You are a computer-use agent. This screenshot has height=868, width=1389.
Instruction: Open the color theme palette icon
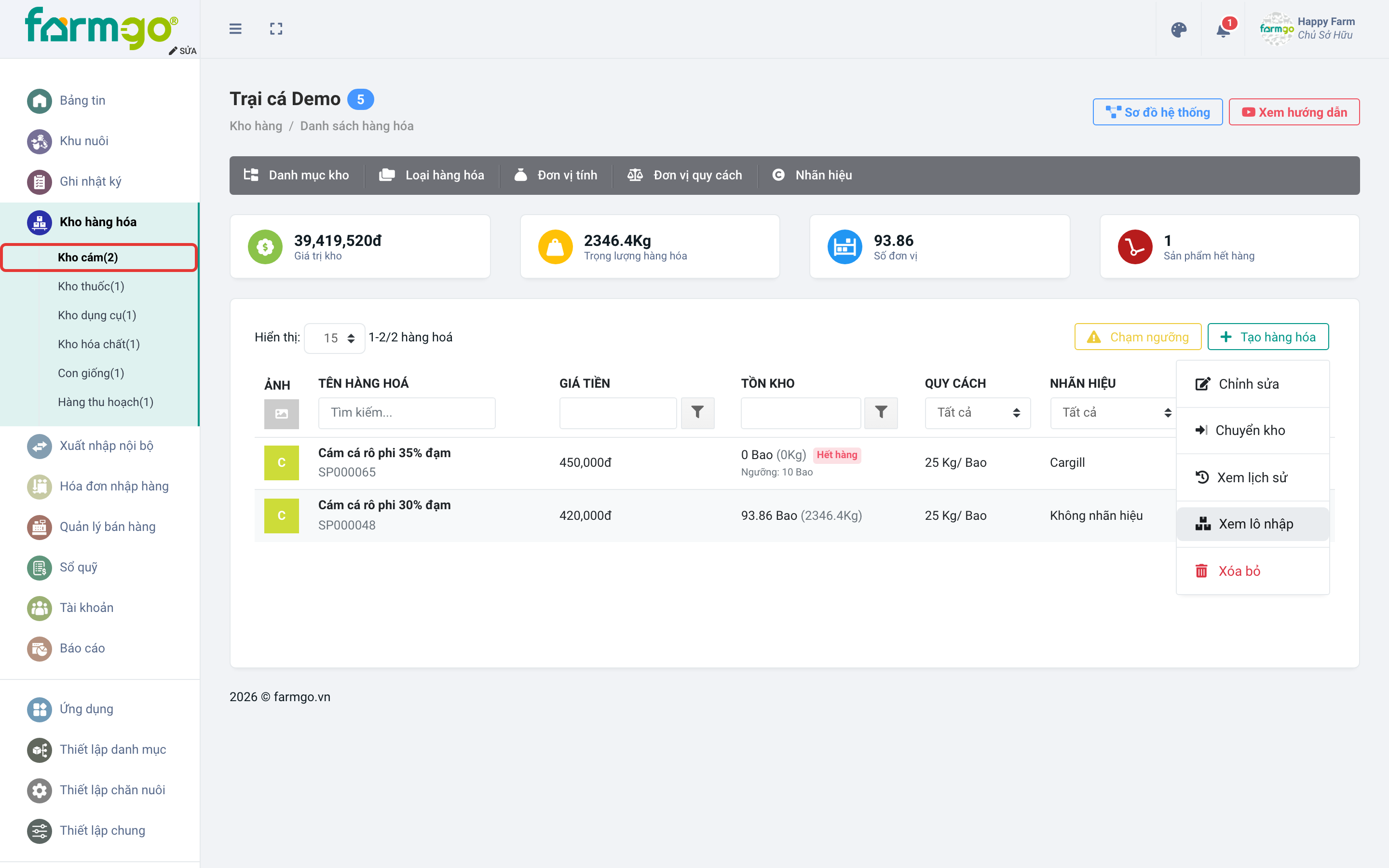[1178, 30]
